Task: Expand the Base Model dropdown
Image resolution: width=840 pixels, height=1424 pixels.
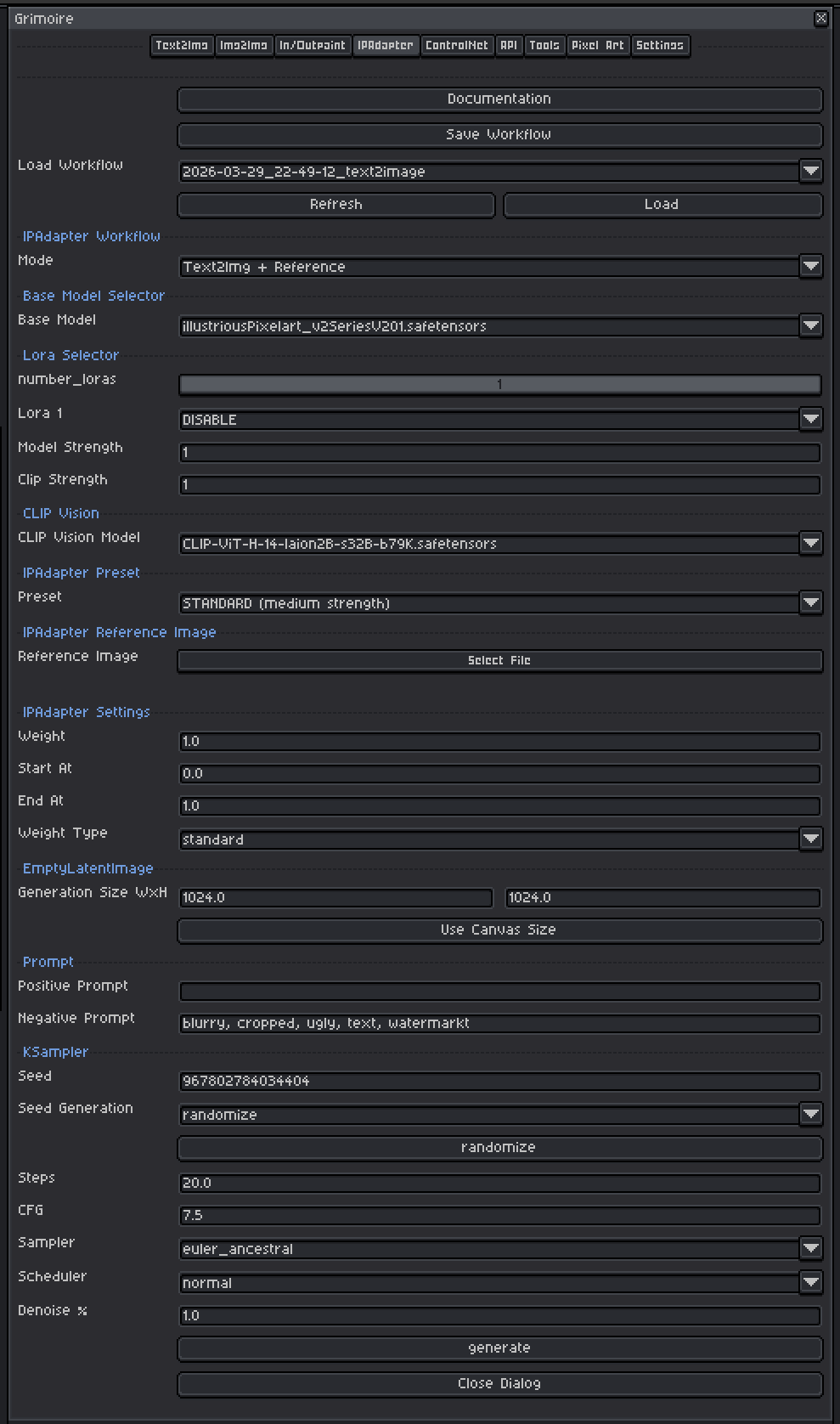Action: pos(500,326)
